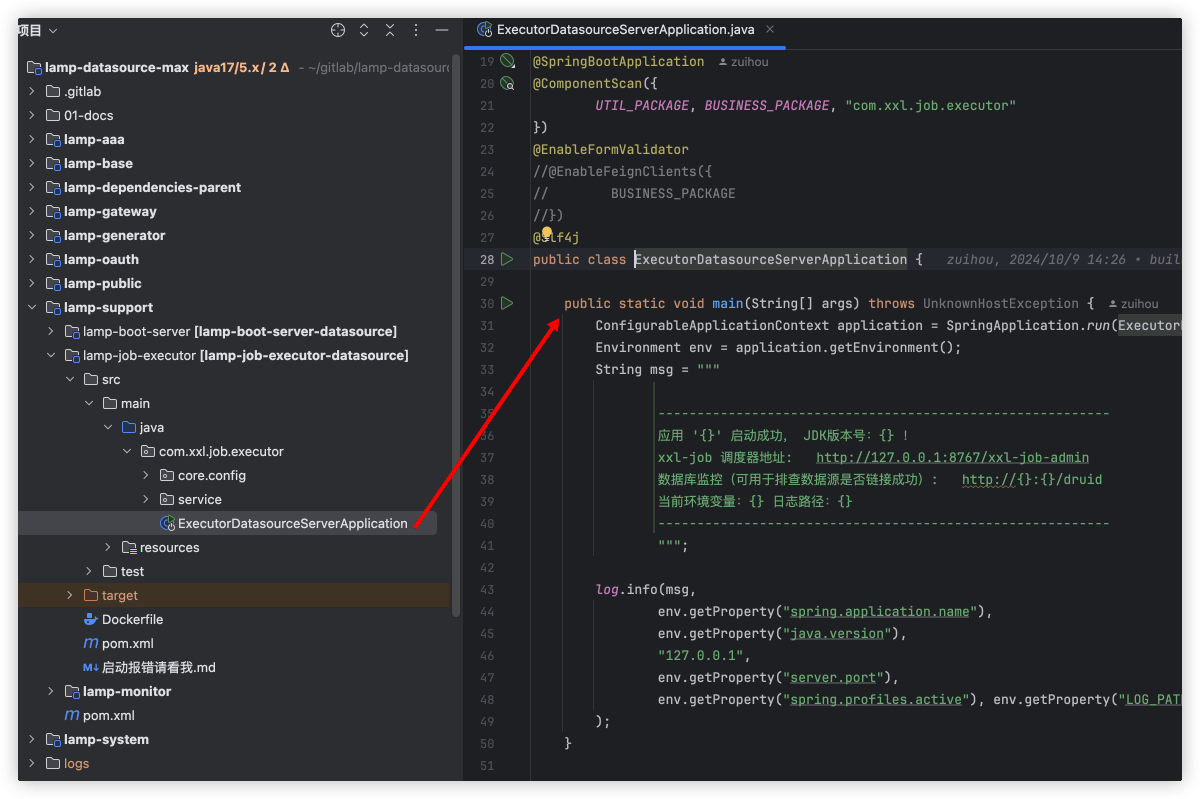Click the run gutter icon on line 28
The image size is (1200, 799).
[x=507, y=259]
